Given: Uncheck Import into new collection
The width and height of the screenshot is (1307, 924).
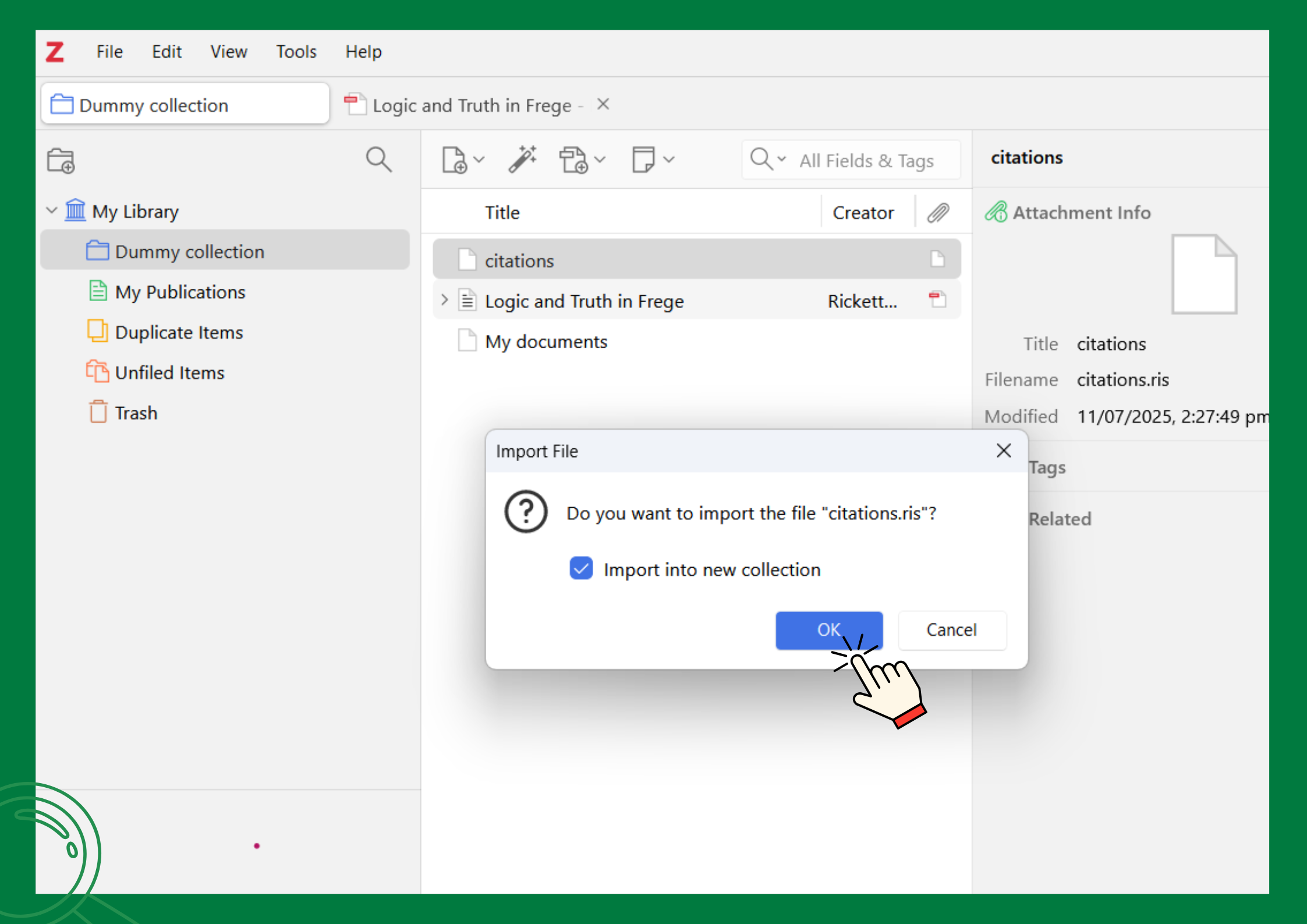Looking at the screenshot, I should tap(581, 568).
